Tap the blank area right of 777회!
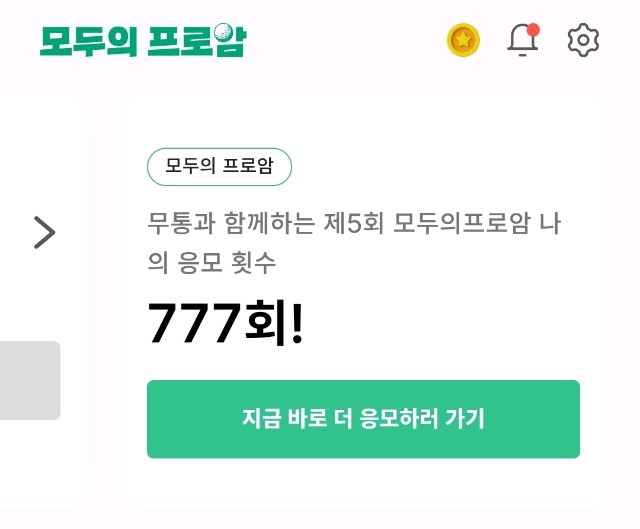640x529 pixels. [450, 324]
